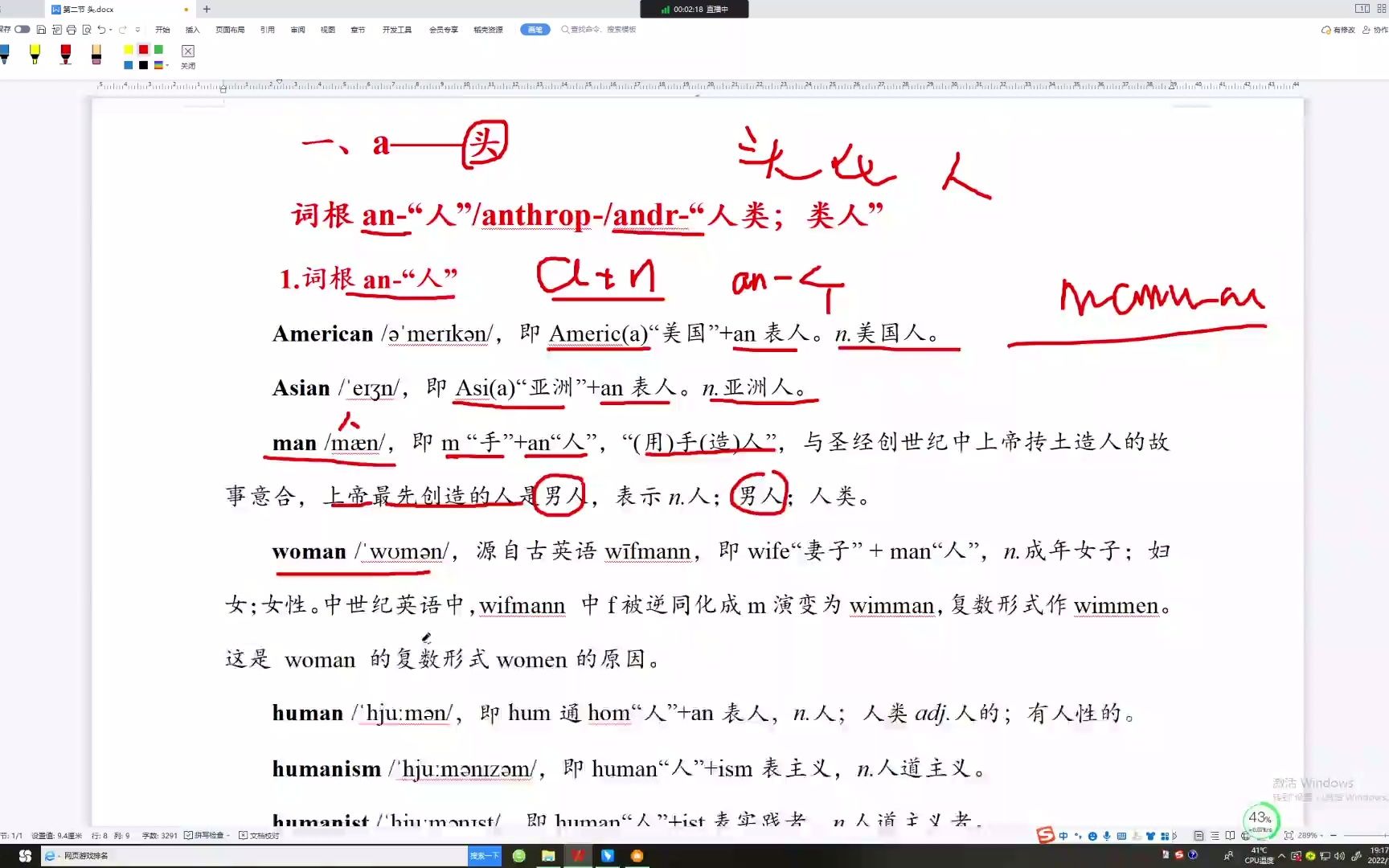This screenshot has width=1389, height=868.
Task: Click the print icon
Action: coord(72,30)
